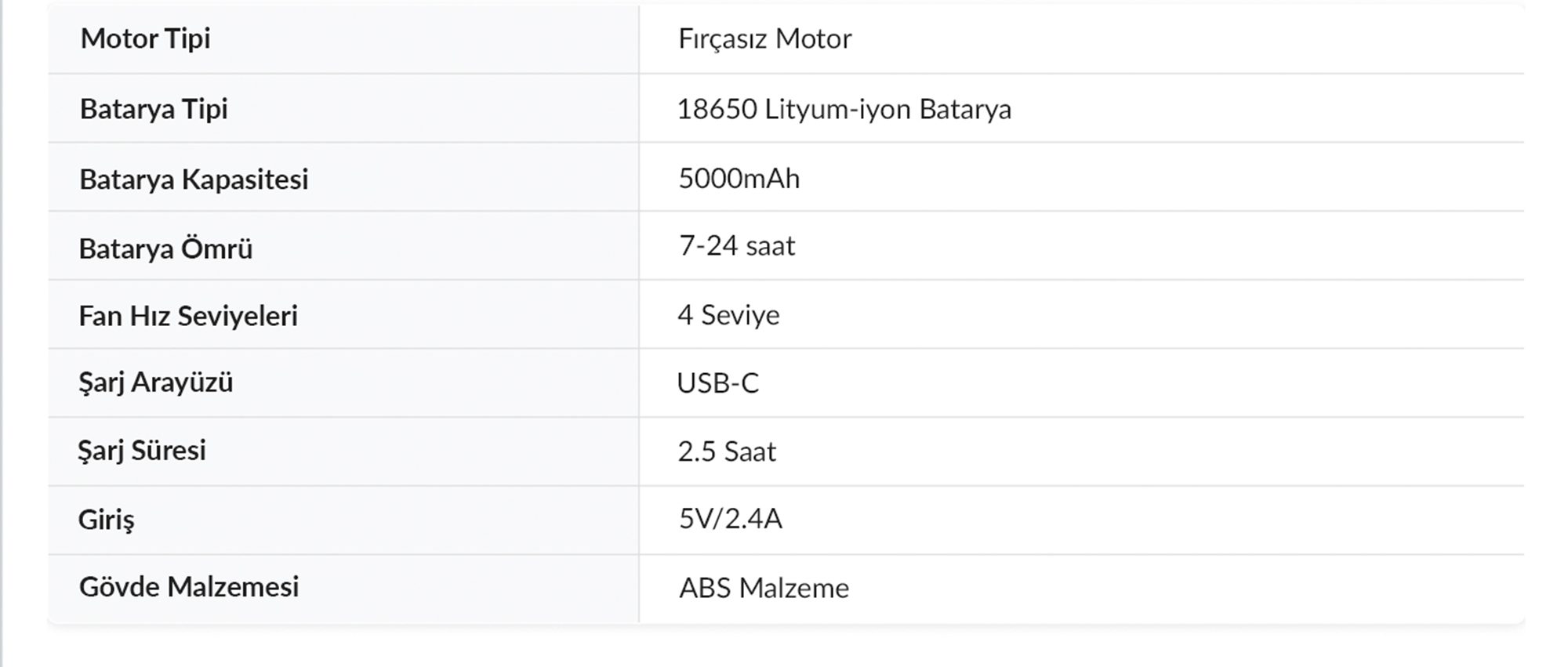Click the Batarya Ömrü label
The width and height of the screenshot is (1568, 667).
165,248
